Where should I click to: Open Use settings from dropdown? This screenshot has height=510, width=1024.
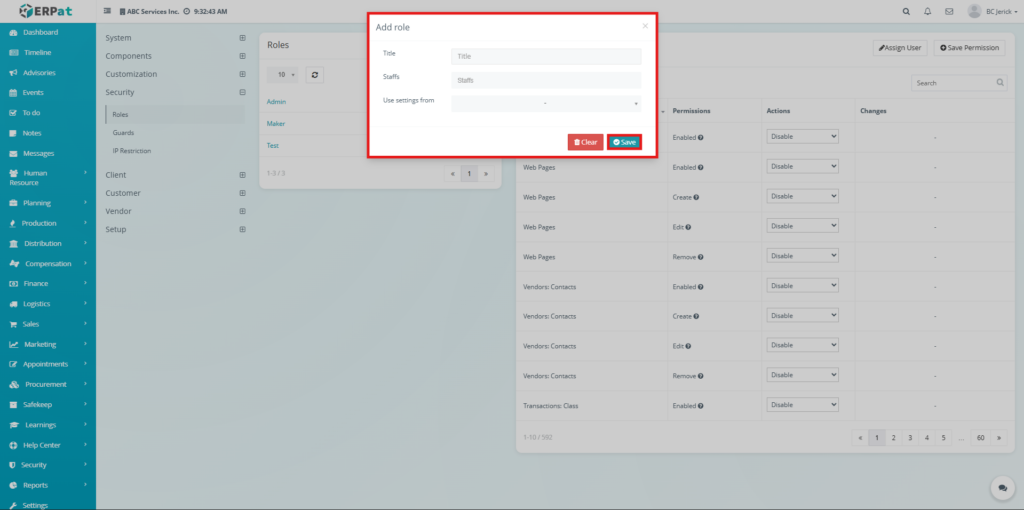coord(546,104)
